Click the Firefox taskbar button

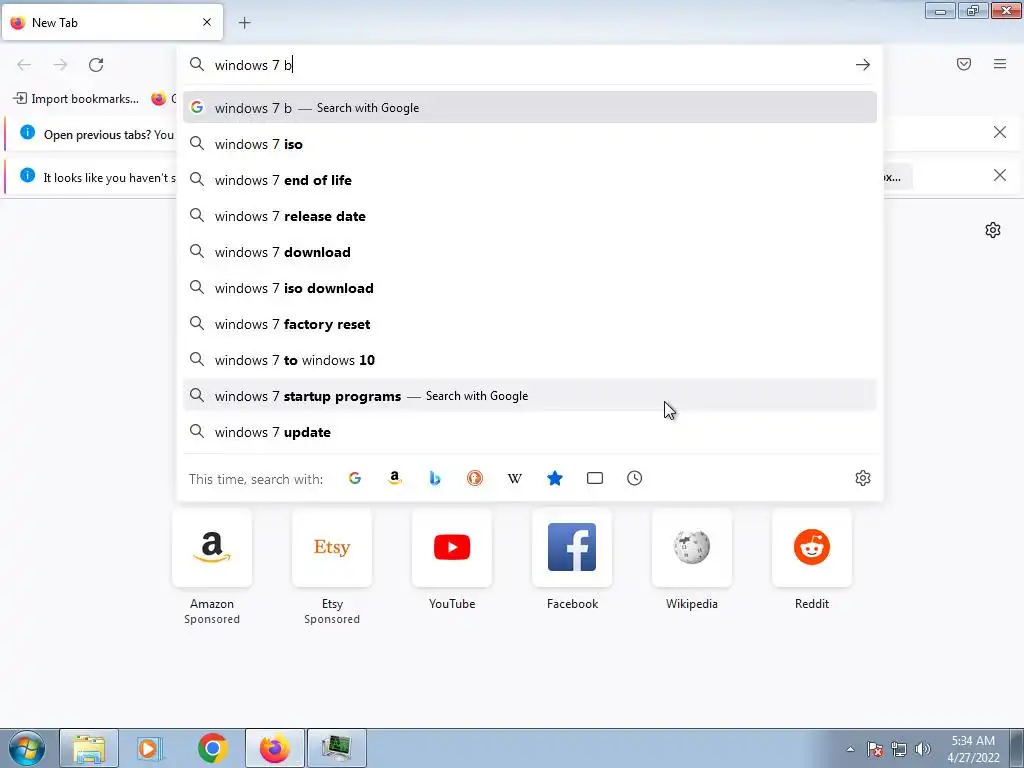tap(275, 748)
